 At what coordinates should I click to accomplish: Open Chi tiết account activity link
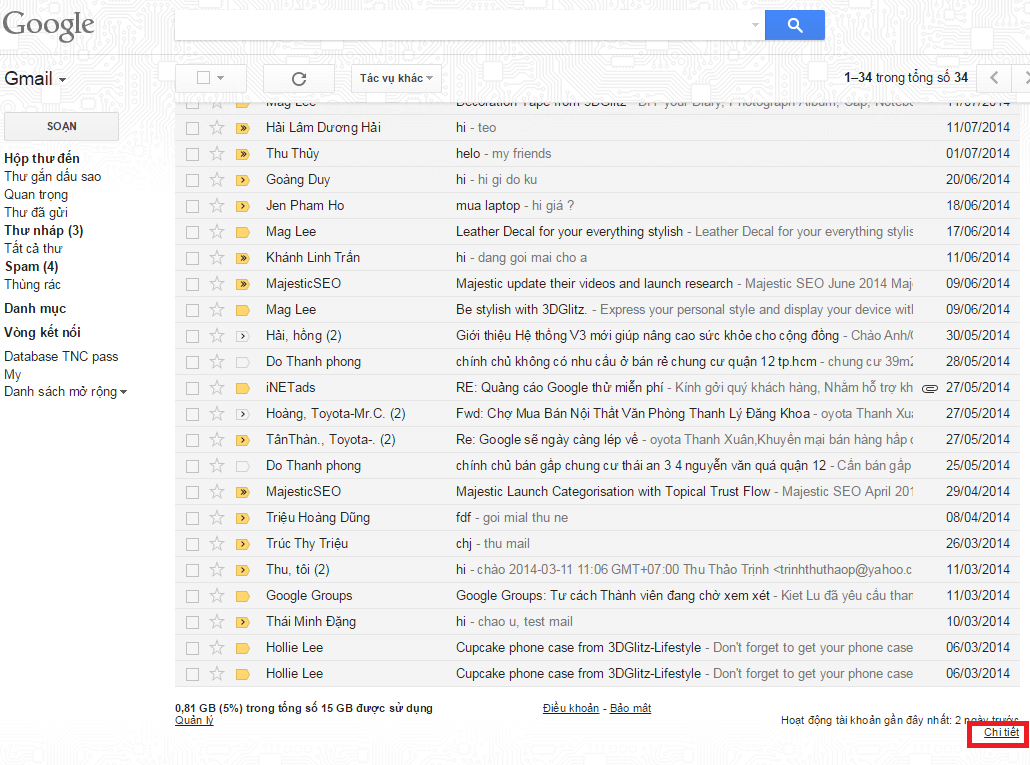[x=1001, y=732]
